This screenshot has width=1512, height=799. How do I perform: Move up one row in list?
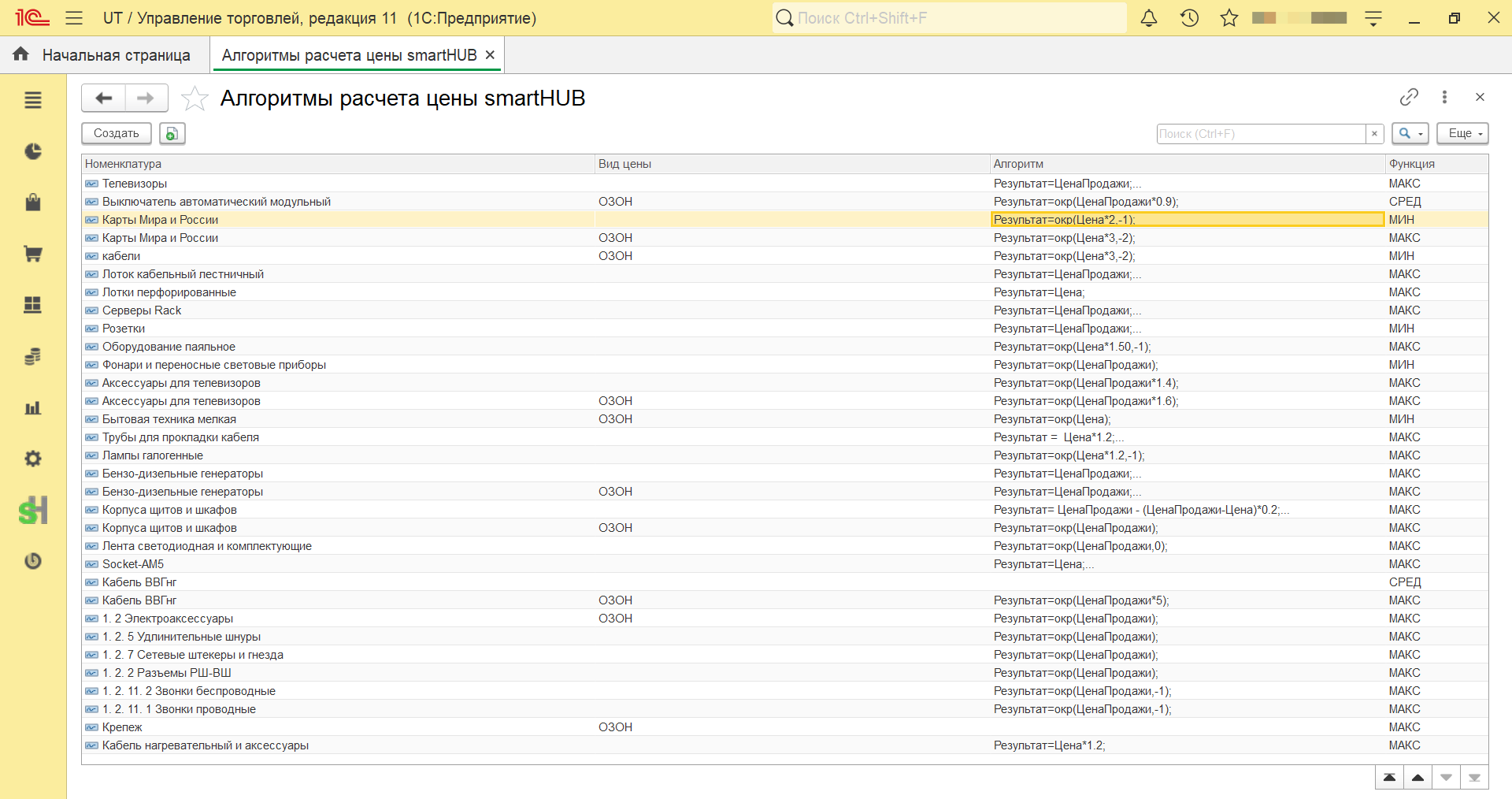(x=1418, y=778)
